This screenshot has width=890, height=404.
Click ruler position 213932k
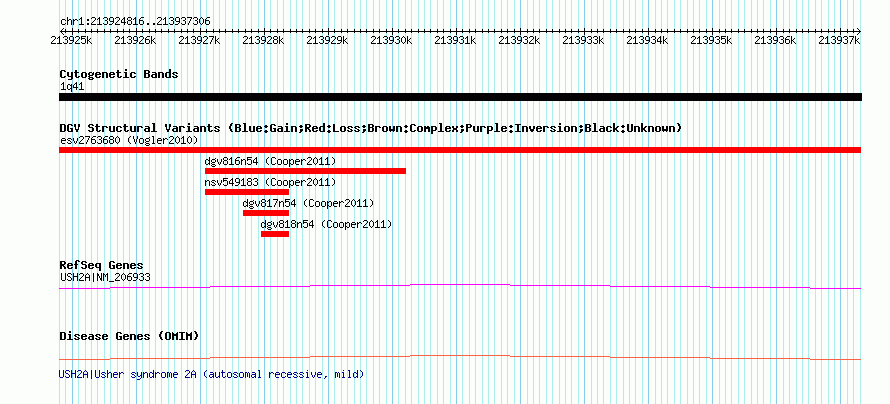coord(519,40)
